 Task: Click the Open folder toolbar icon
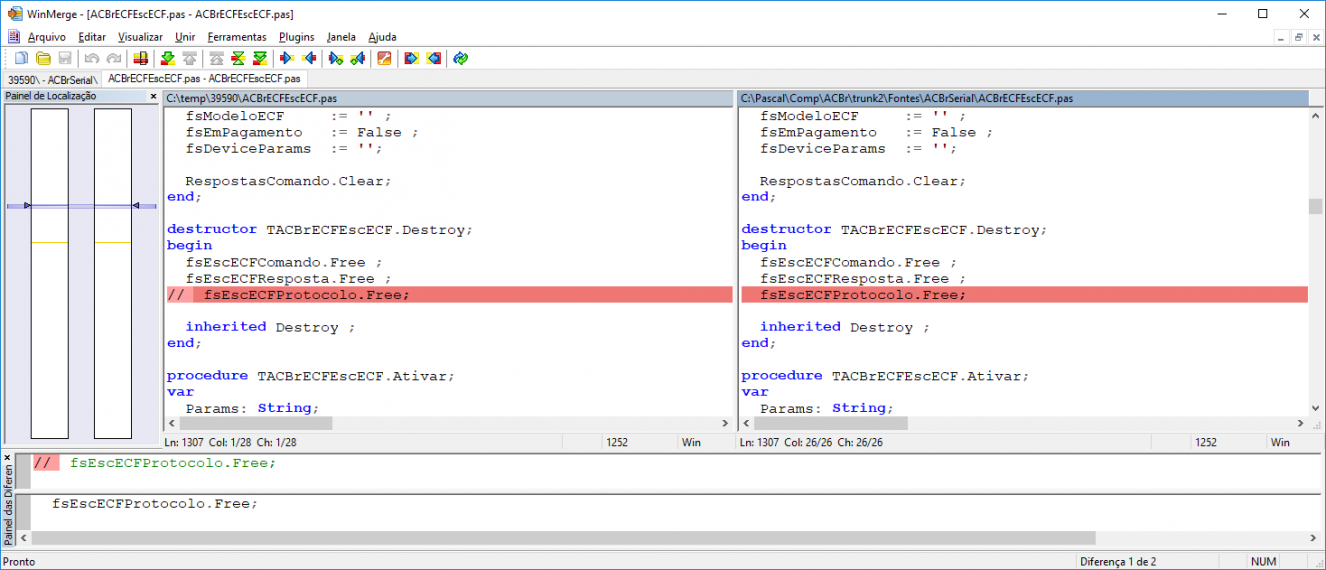[x=43, y=58]
